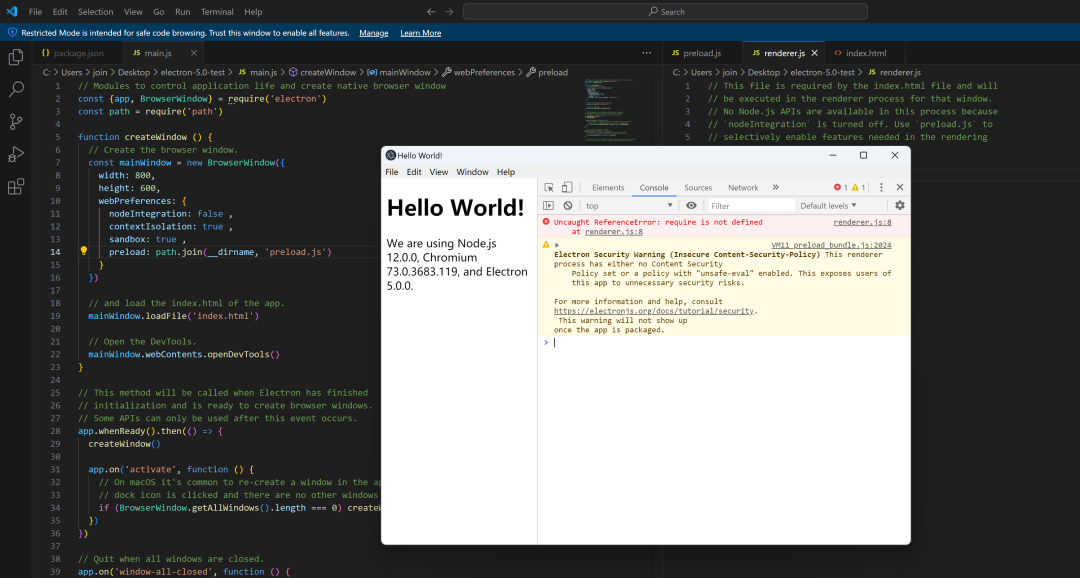This screenshot has width=1080, height=578.
Task: Expand the more DevTools tabs chevron
Action: [775, 187]
